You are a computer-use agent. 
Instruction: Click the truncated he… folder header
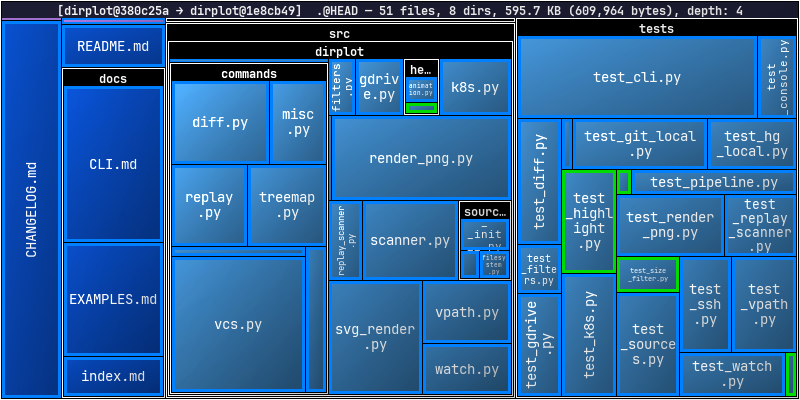point(421,69)
